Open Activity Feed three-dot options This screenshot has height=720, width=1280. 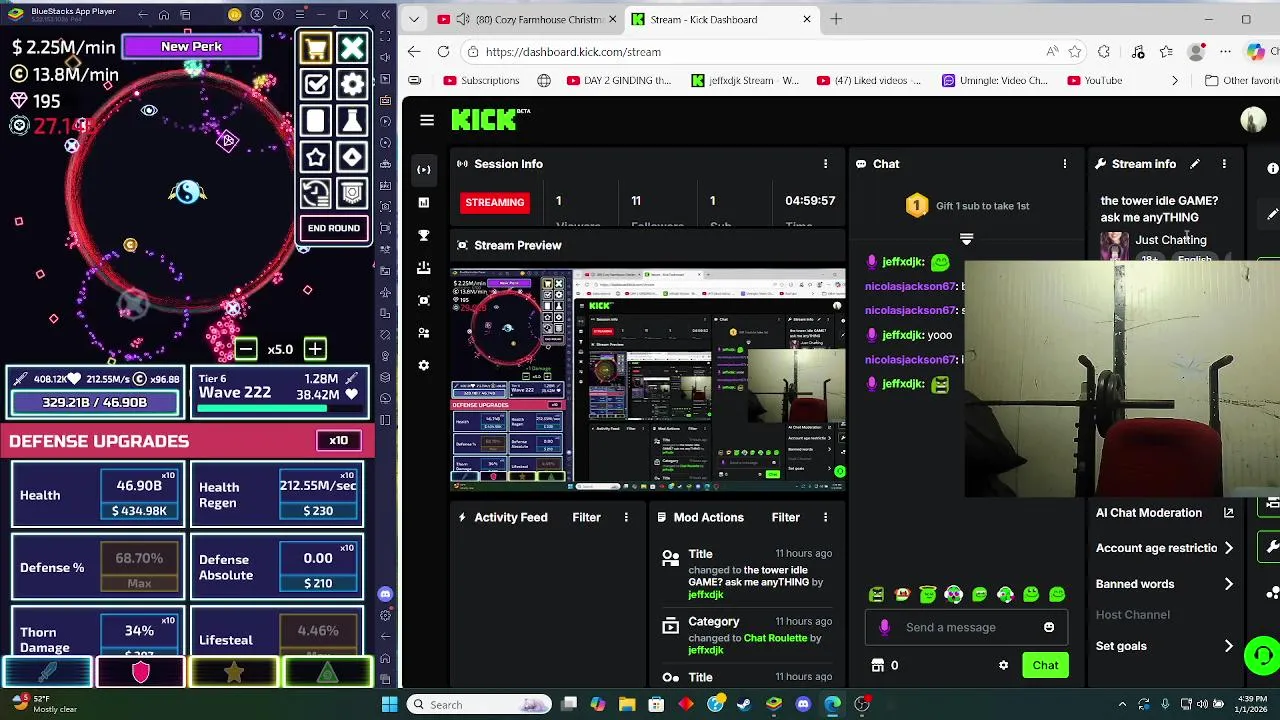pyautogui.click(x=626, y=517)
